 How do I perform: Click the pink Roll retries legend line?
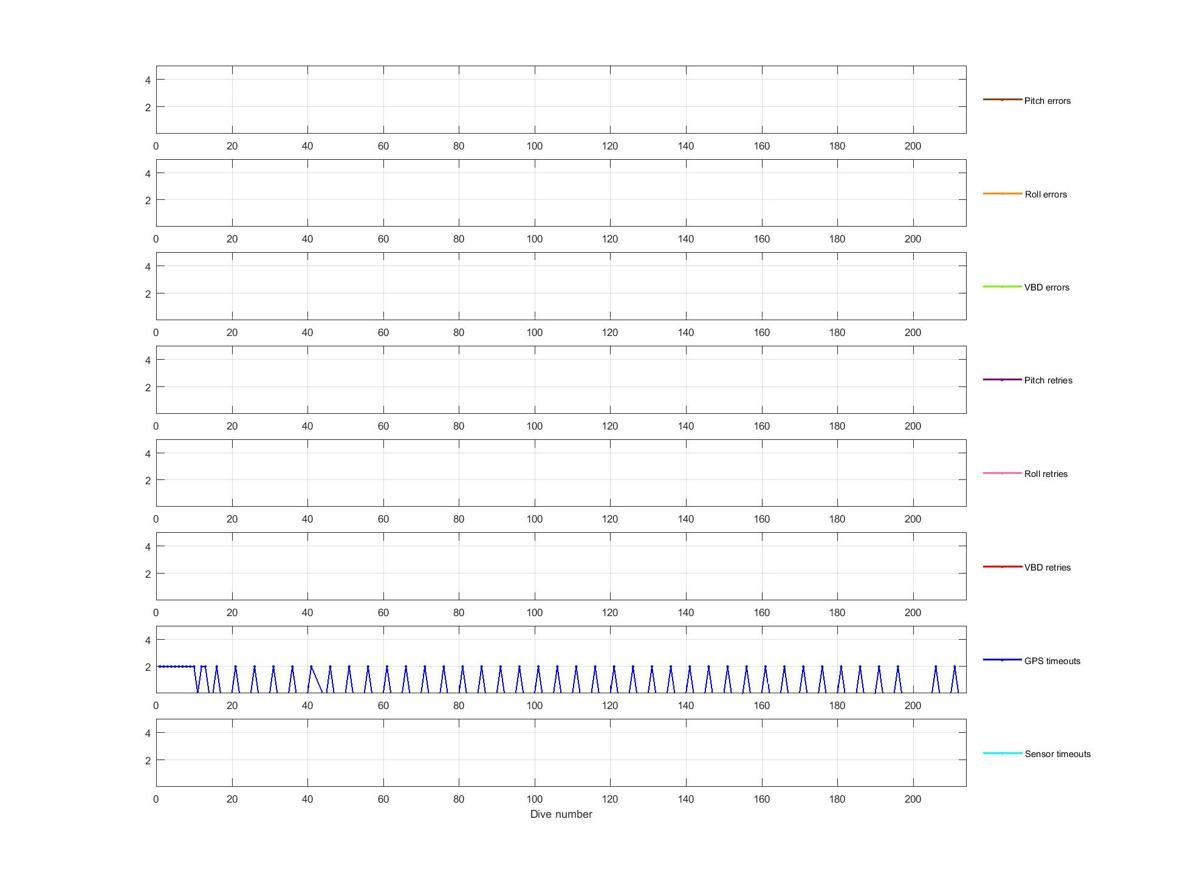pos(1002,473)
